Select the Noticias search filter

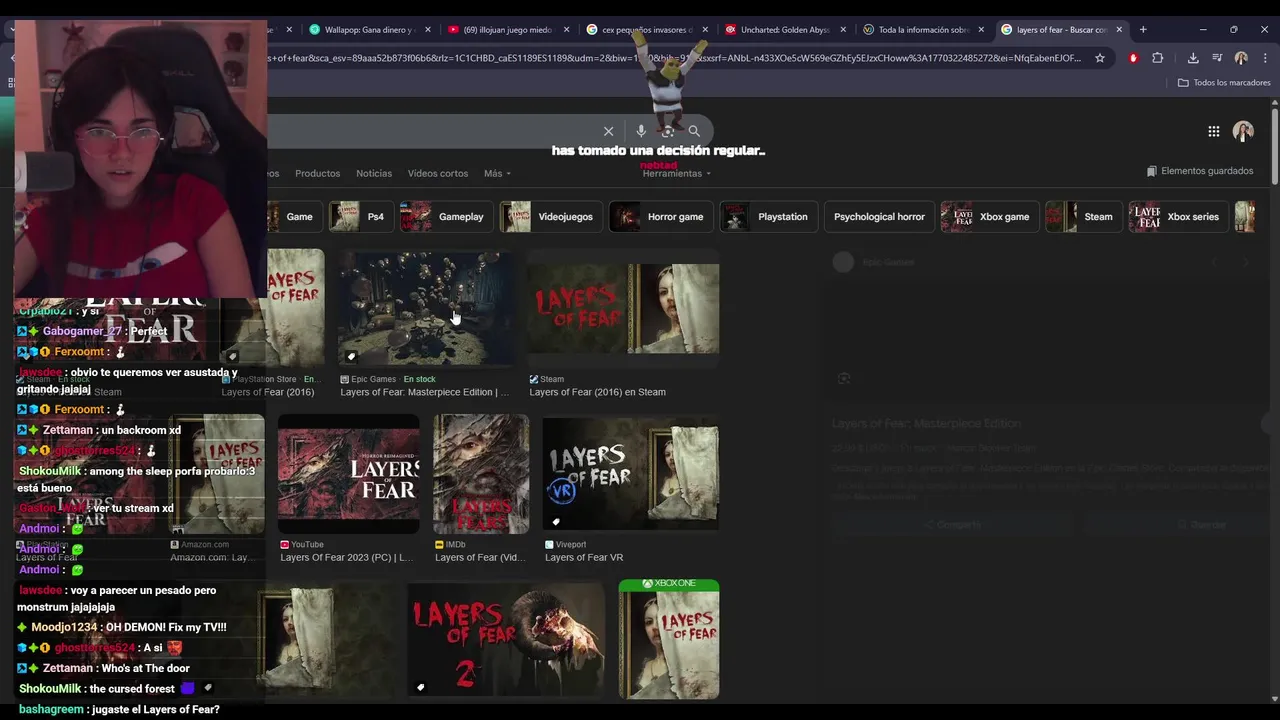point(374,173)
